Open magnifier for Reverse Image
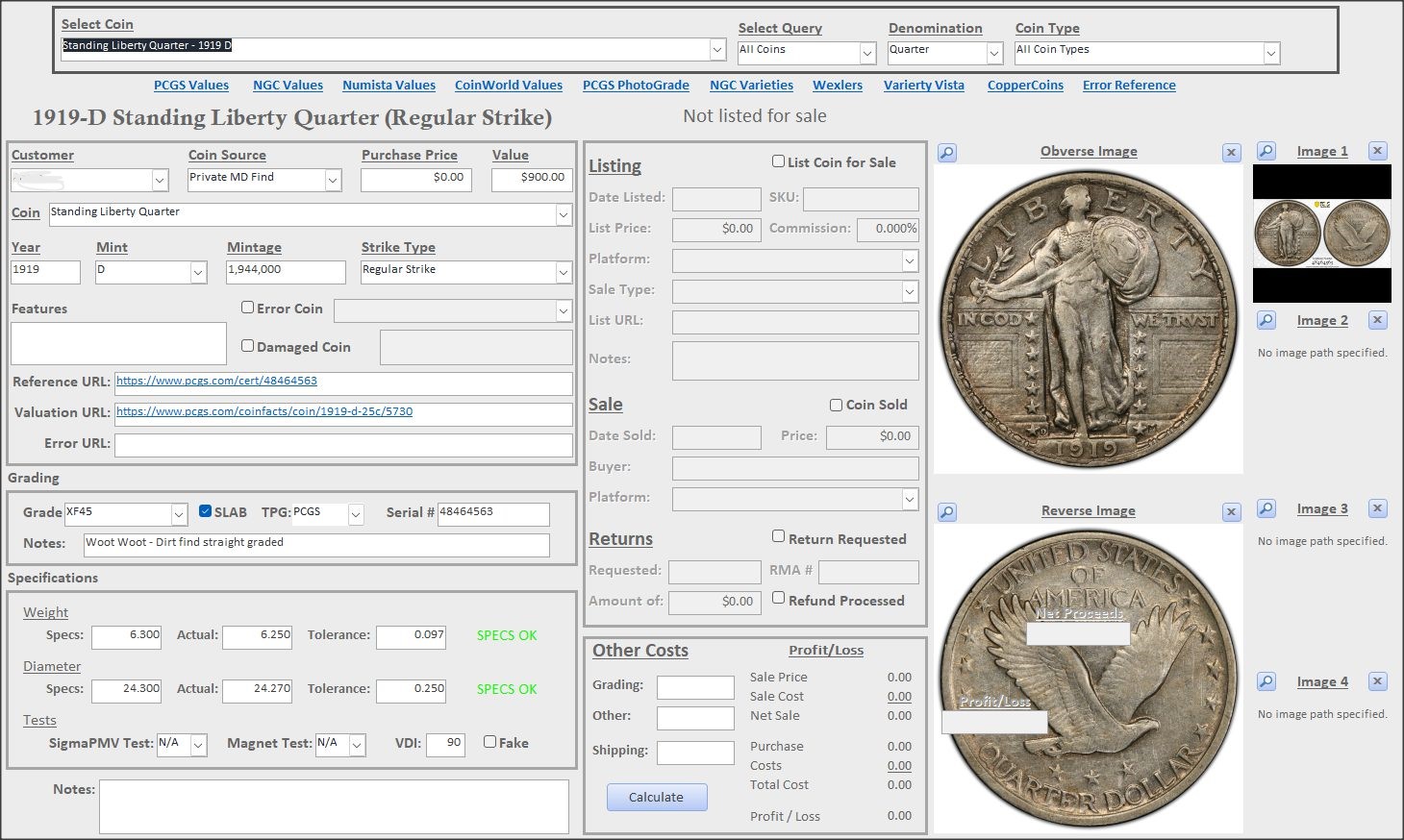The width and height of the screenshot is (1404, 840). 947,512
